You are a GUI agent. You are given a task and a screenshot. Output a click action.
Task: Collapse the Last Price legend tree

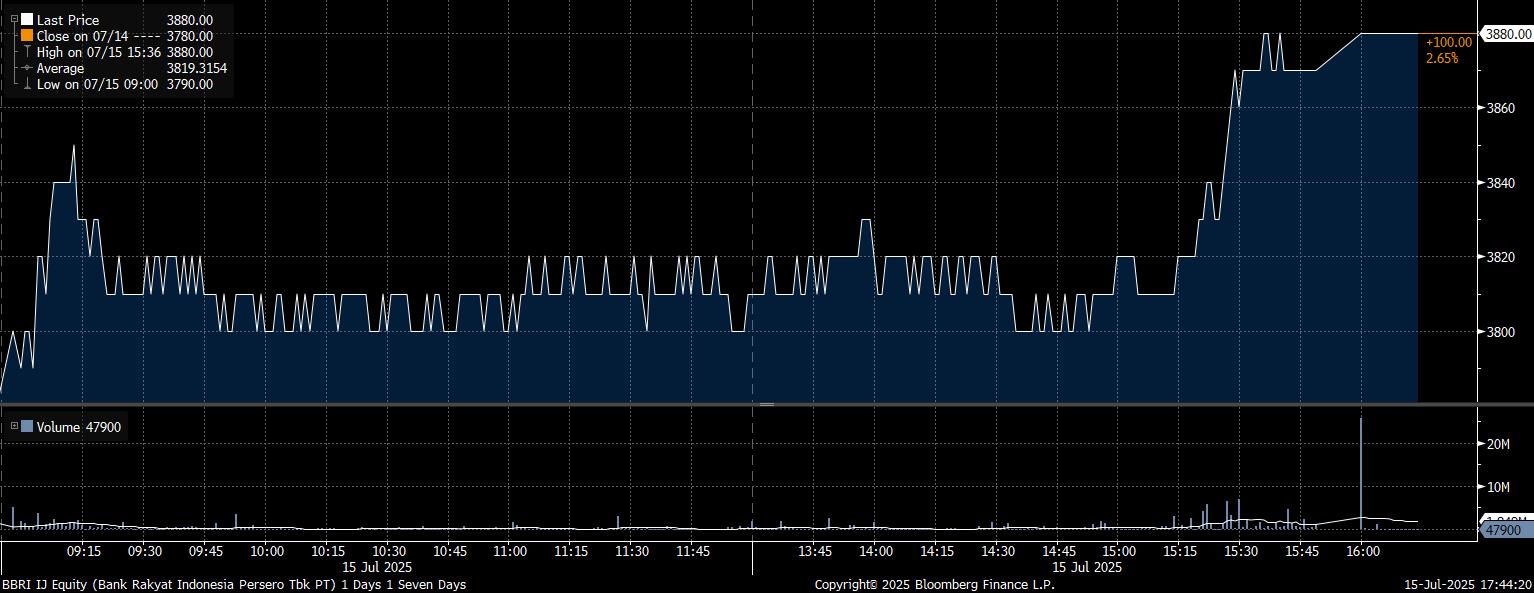pyautogui.click(x=14, y=20)
